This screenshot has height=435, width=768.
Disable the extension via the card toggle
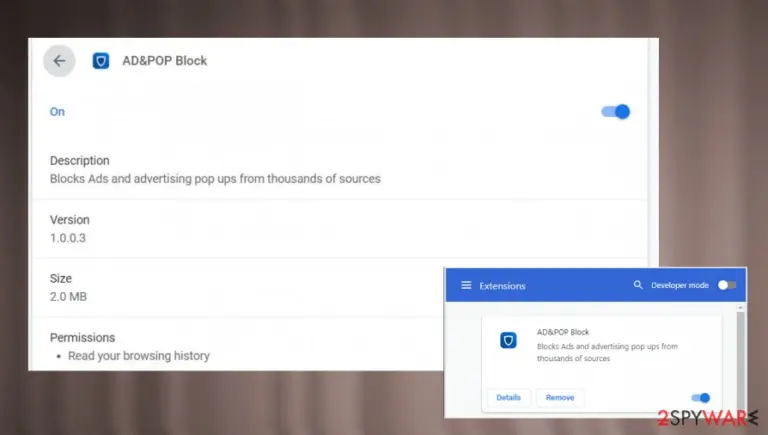[x=700, y=398]
